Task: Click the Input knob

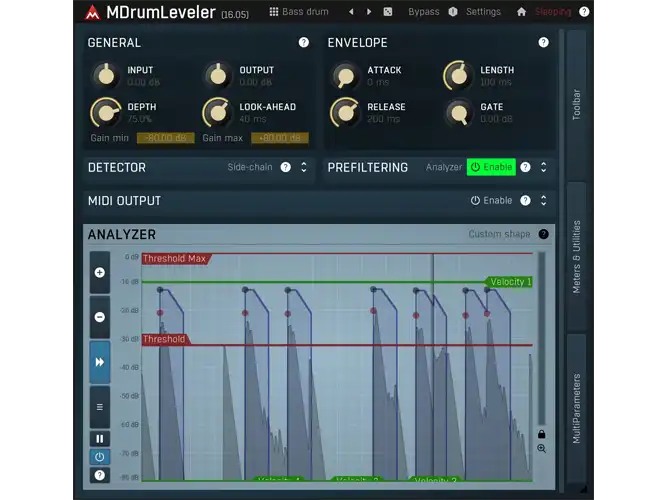Action: coord(106,76)
